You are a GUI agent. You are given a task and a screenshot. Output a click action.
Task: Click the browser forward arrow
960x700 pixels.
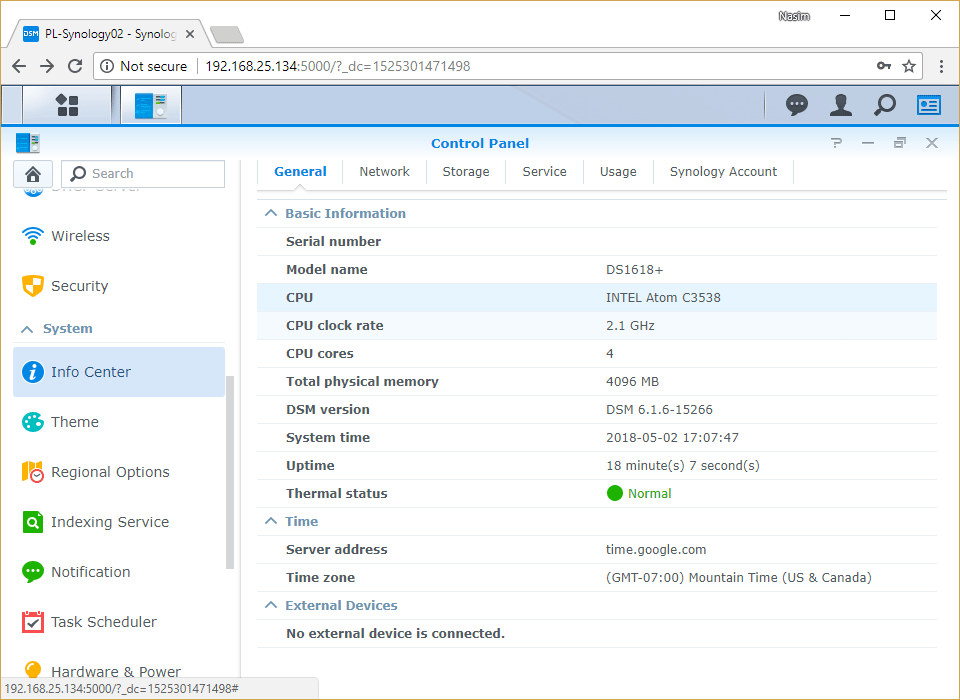[47, 66]
